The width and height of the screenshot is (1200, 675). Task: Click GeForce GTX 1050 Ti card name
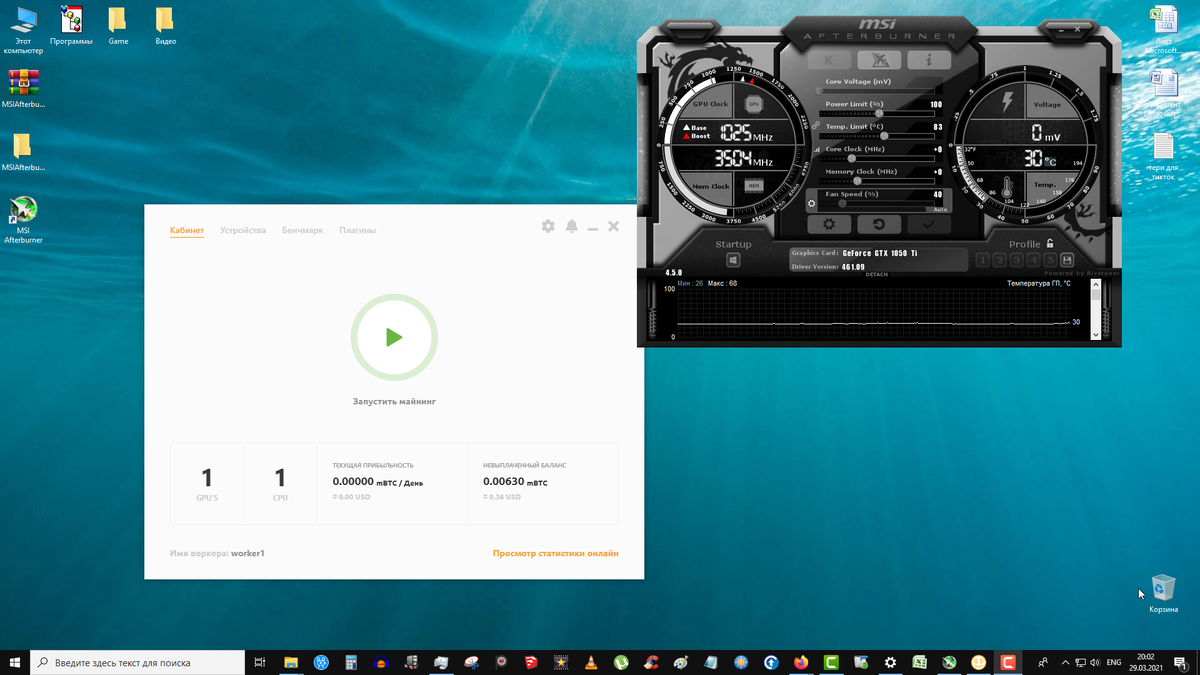[x=880, y=253]
